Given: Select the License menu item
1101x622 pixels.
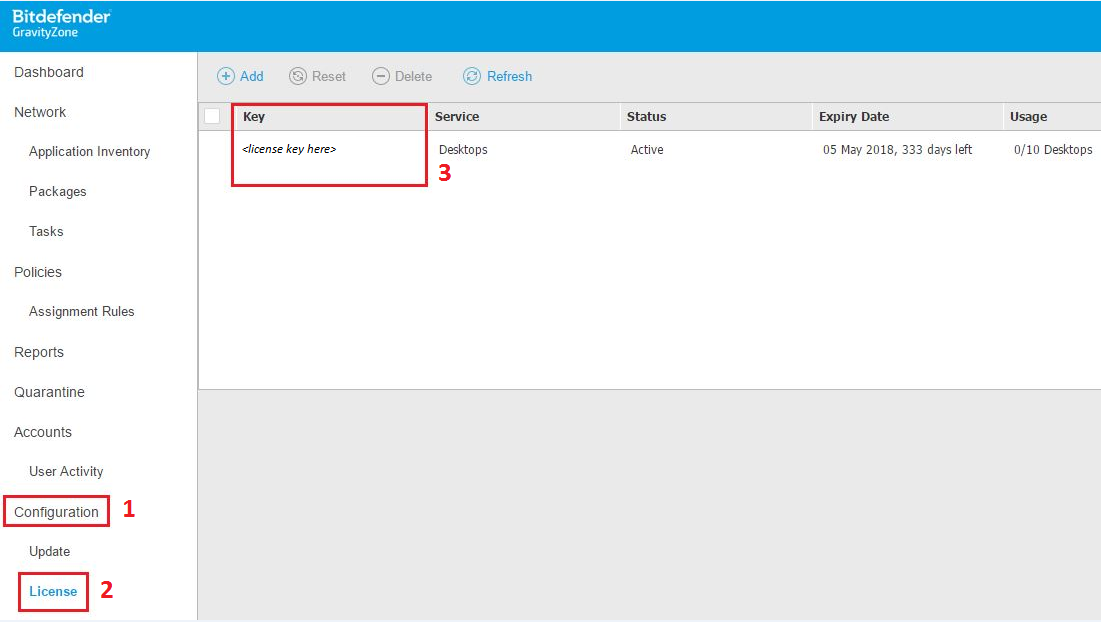Looking at the screenshot, I should pyautogui.click(x=53, y=592).
